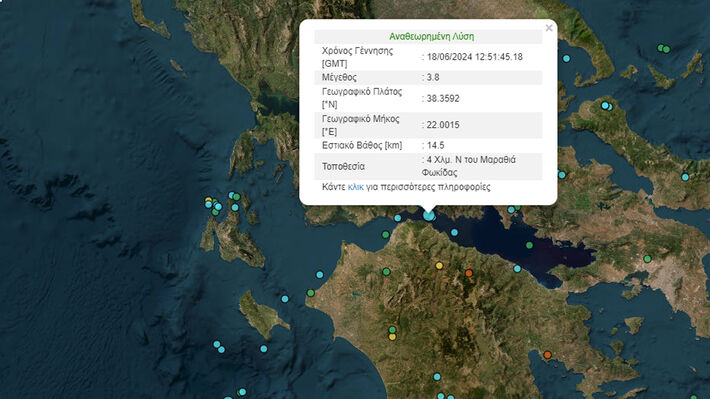This screenshot has width=710, height=399.
Task: Click the cyan marker off the northwestern Peloponnese coast
Action: (x=320, y=274)
